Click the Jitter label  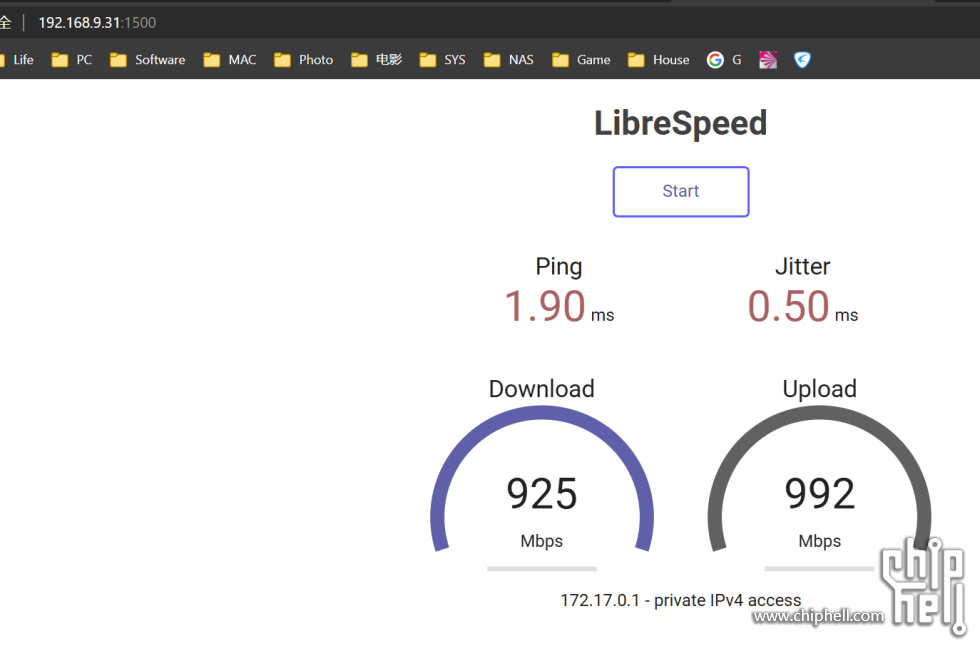tap(802, 267)
